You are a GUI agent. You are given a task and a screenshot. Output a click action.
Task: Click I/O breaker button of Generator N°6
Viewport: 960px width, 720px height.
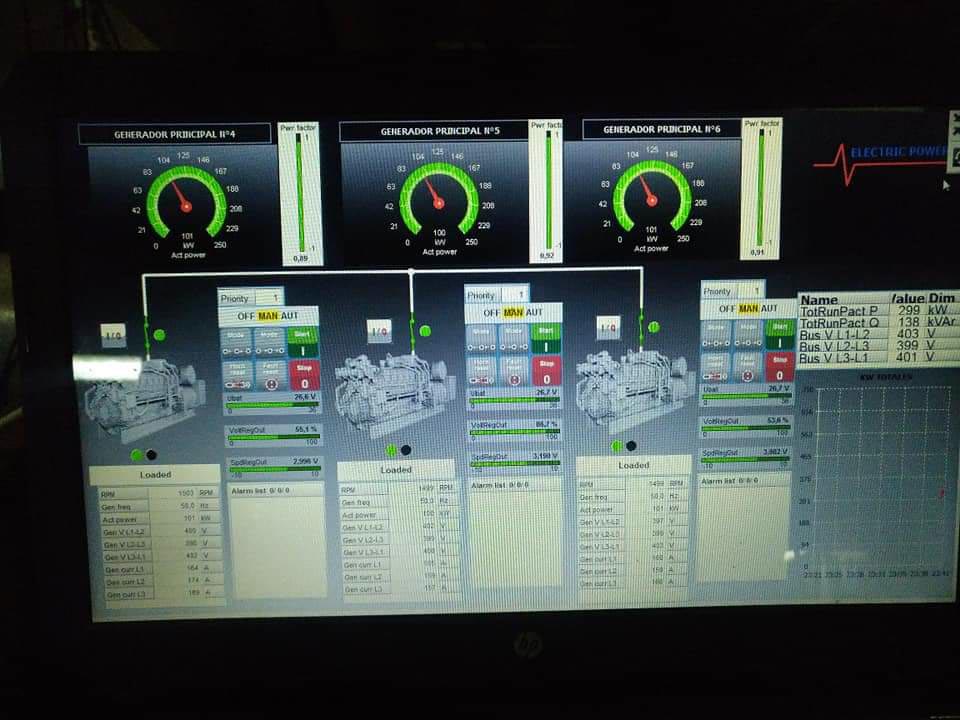pyautogui.click(x=608, y=327)
